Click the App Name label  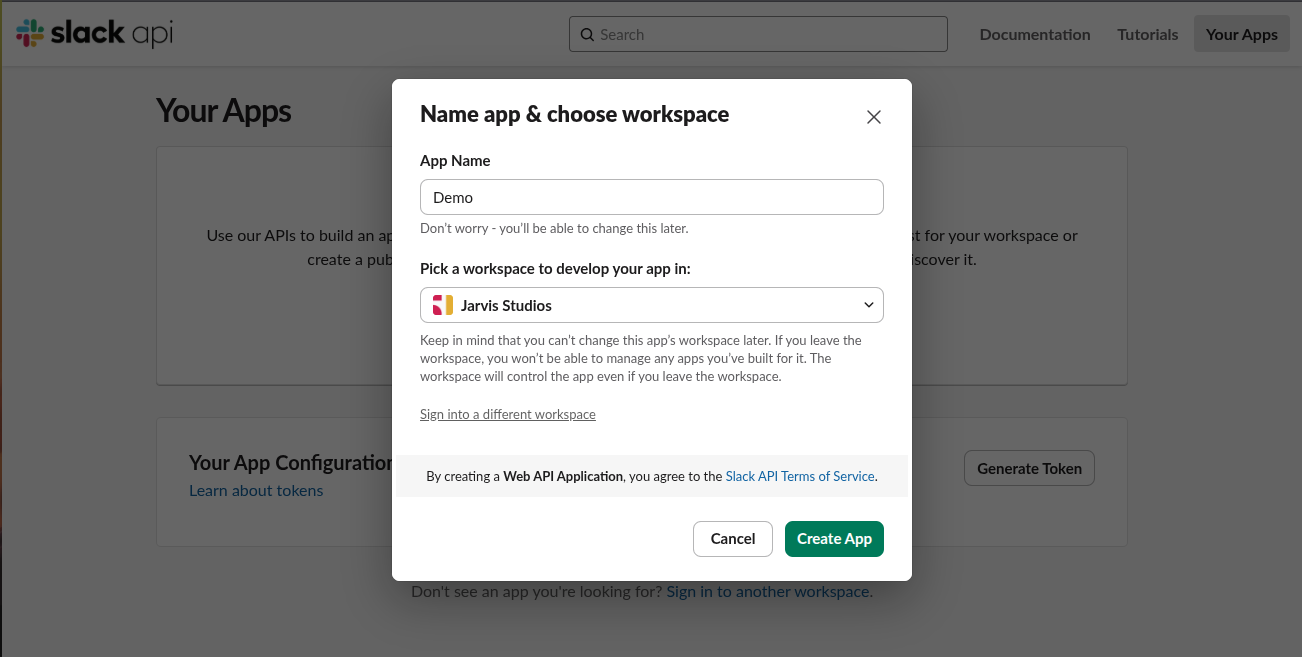click(455, 160)
